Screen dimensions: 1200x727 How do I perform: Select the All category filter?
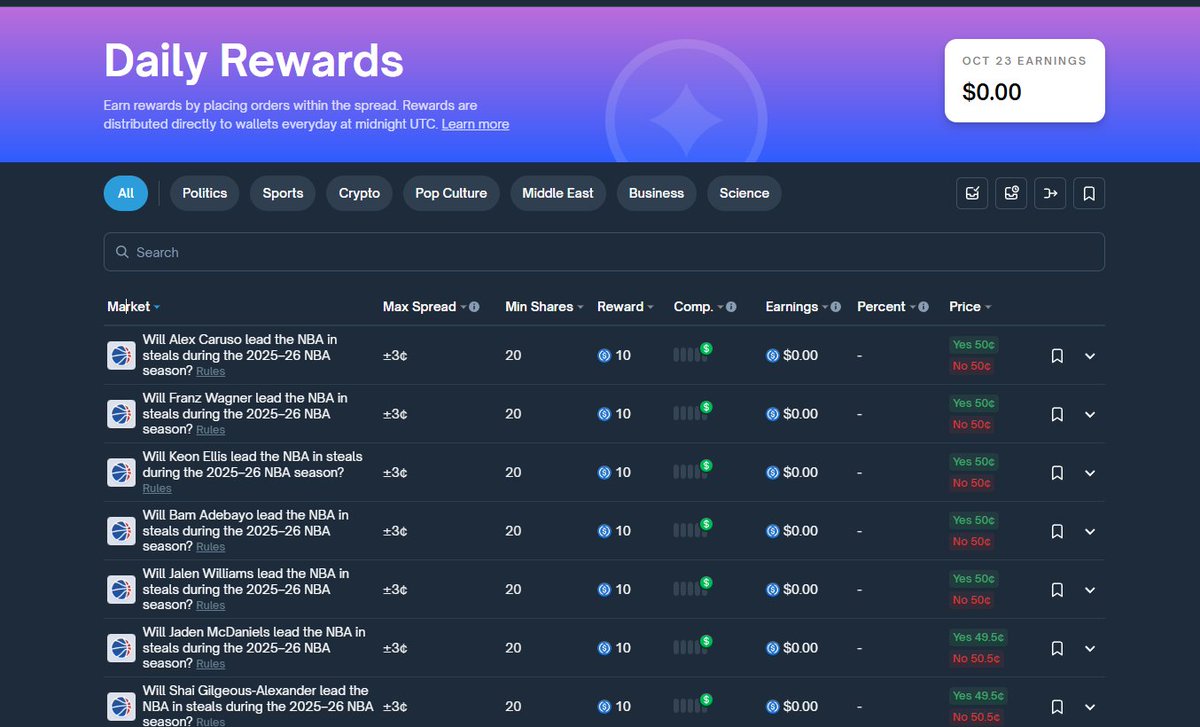tap(126, 193)
